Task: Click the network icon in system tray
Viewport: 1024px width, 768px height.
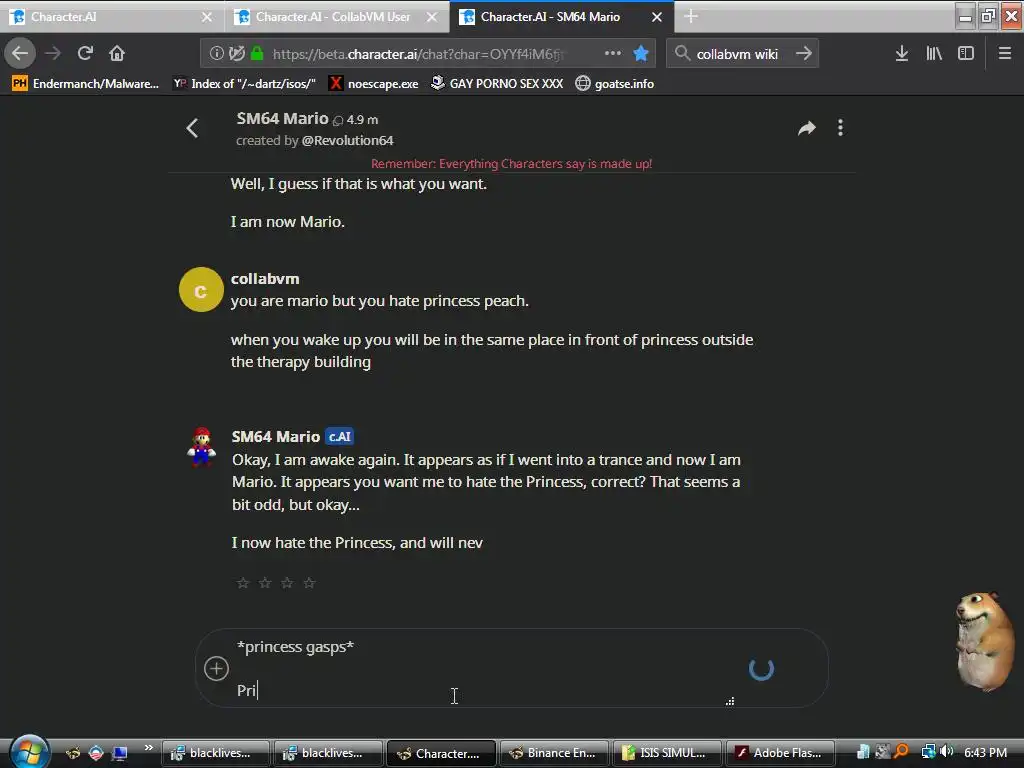Action: pos(928,752)
